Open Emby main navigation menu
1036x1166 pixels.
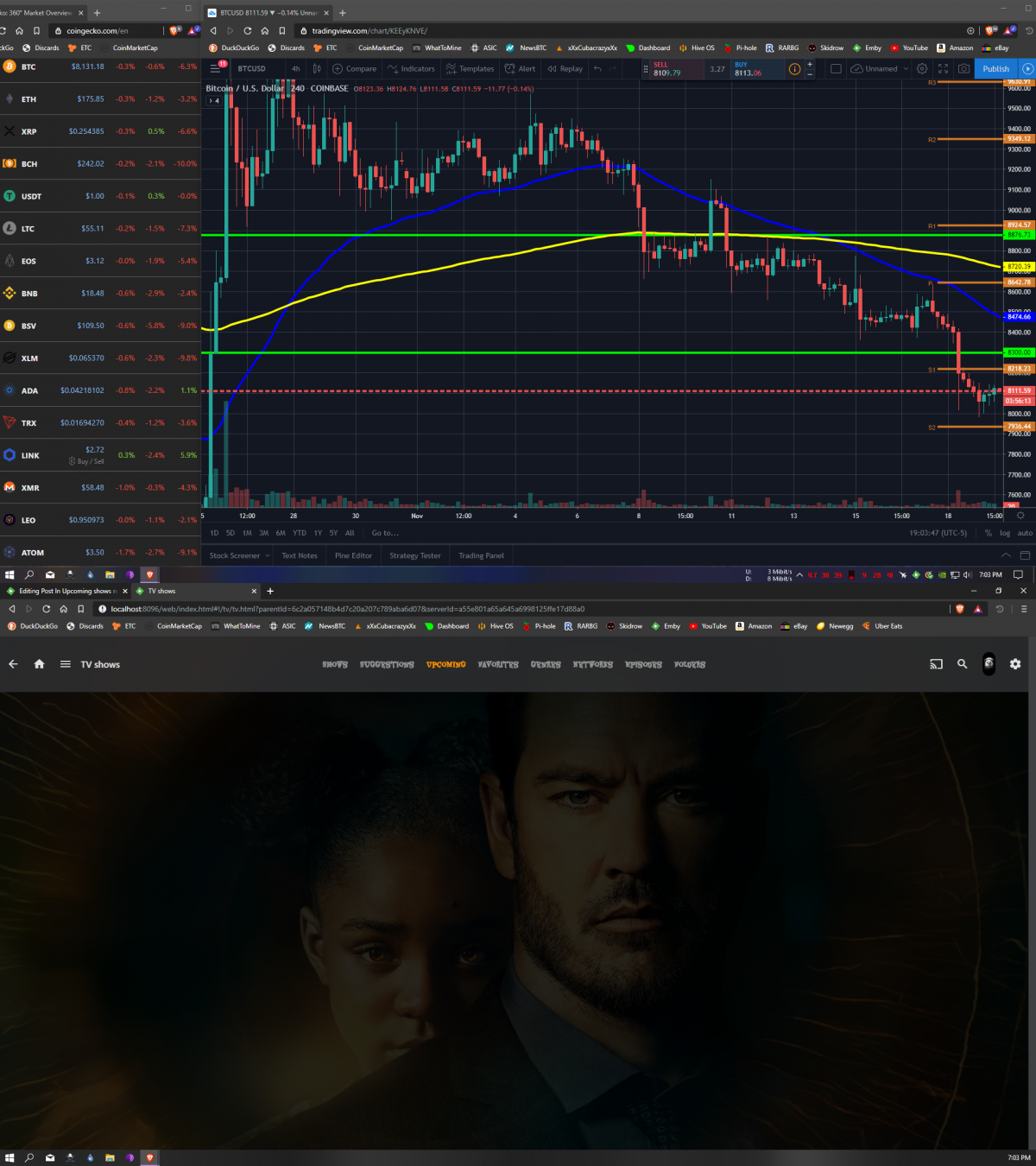(65, 664)
